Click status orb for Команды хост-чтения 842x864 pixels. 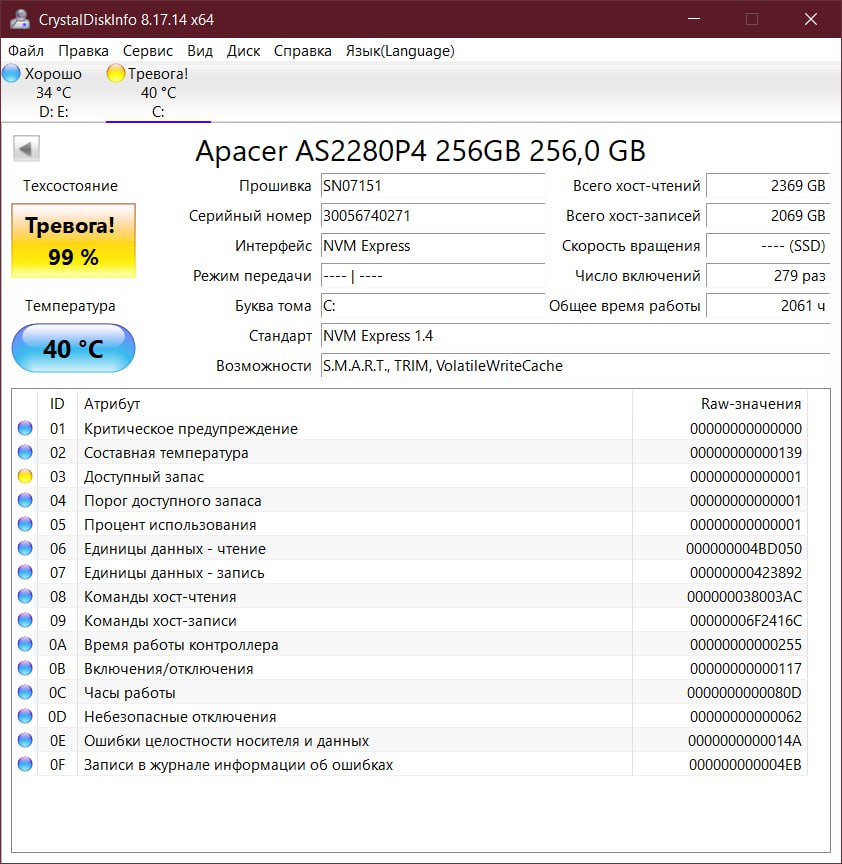coord(25,596)
